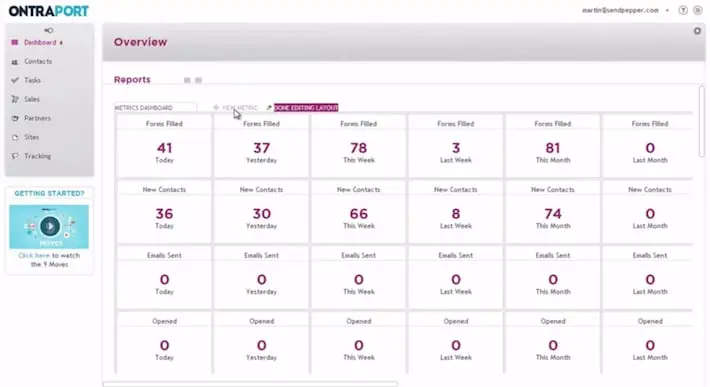This screenshot has width=710, height=387.
Task: Click the Partners icon in sidebar
Action: [14, 118]
